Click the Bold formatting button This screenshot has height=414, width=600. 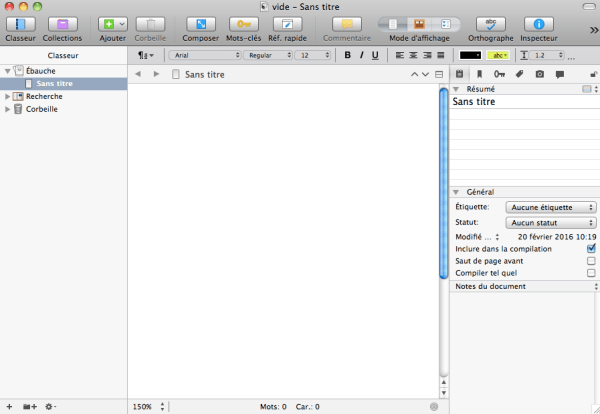pos(347,55)
